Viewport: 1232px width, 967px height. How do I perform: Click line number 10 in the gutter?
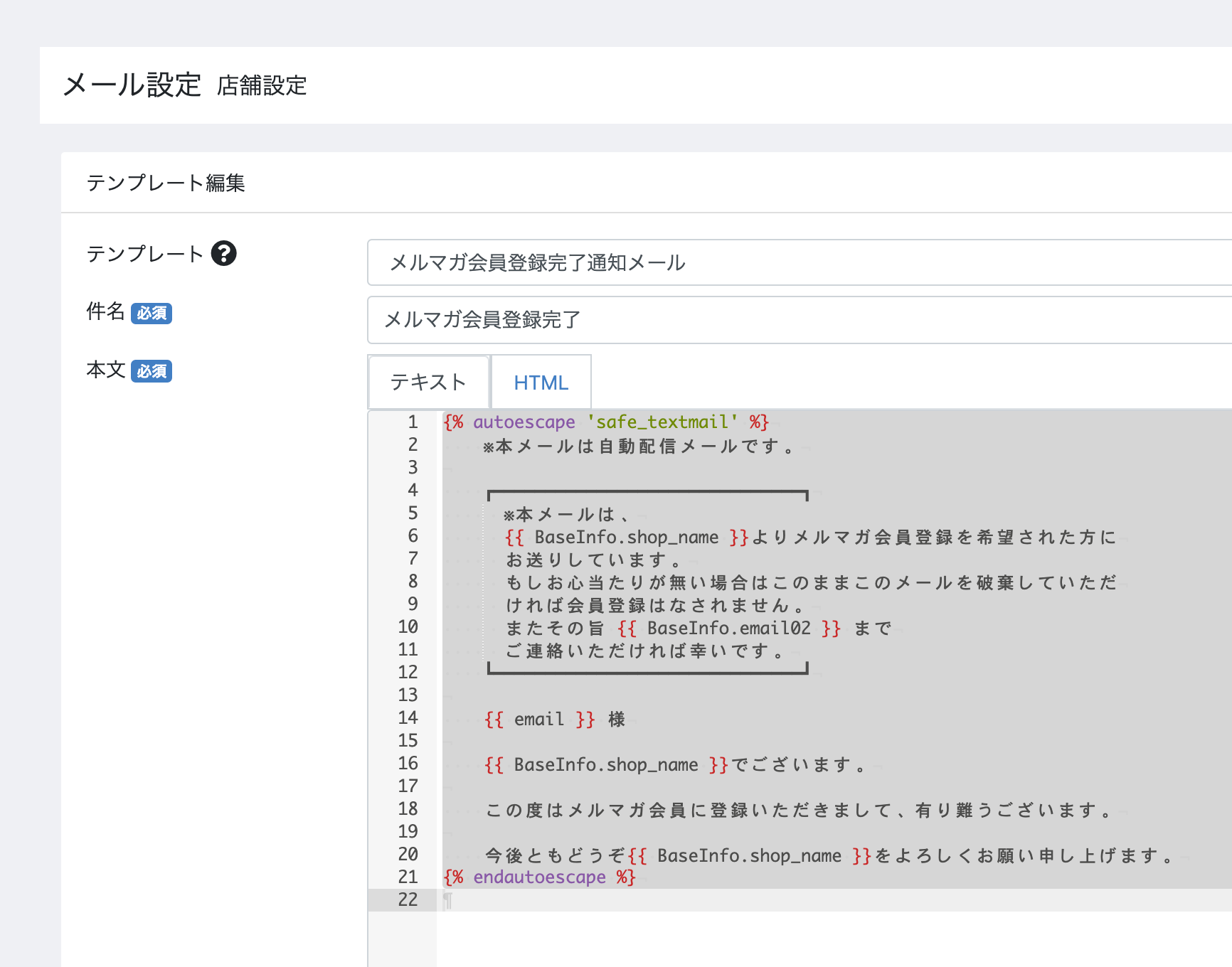point(408,627)
